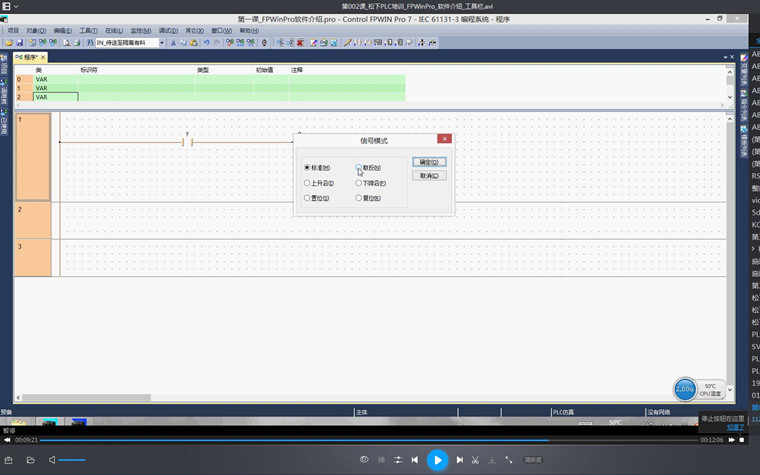Click the playback settings sliders icon in player
Screen dimensions: 760x475
(398, 460)
